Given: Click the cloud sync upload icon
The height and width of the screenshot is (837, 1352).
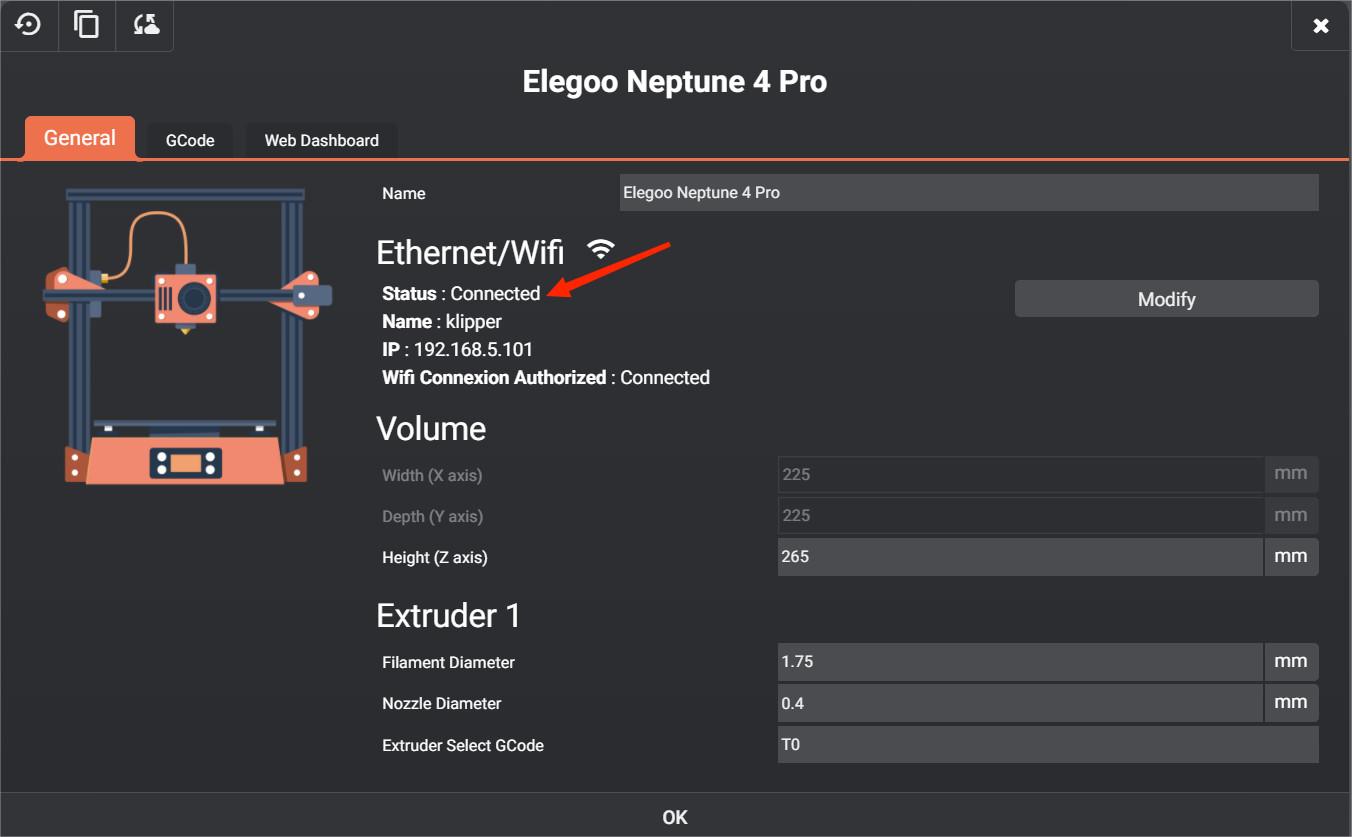Looking at the screenshot, I should click(x=145, y=25).
